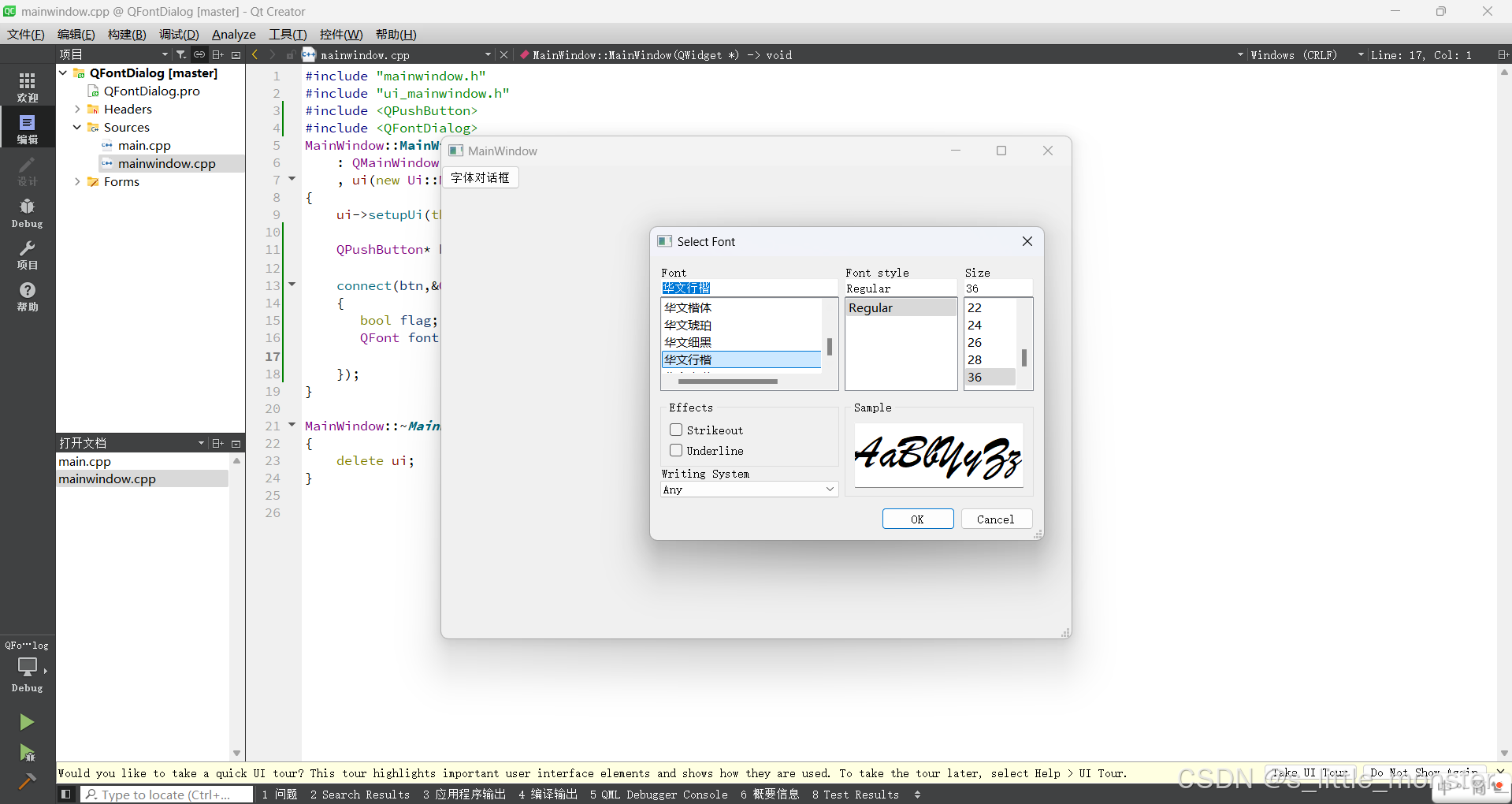Open the Debug mode in the sidebar
Viewport: 1512px width, 804px height.
click(x=28, y=213)
